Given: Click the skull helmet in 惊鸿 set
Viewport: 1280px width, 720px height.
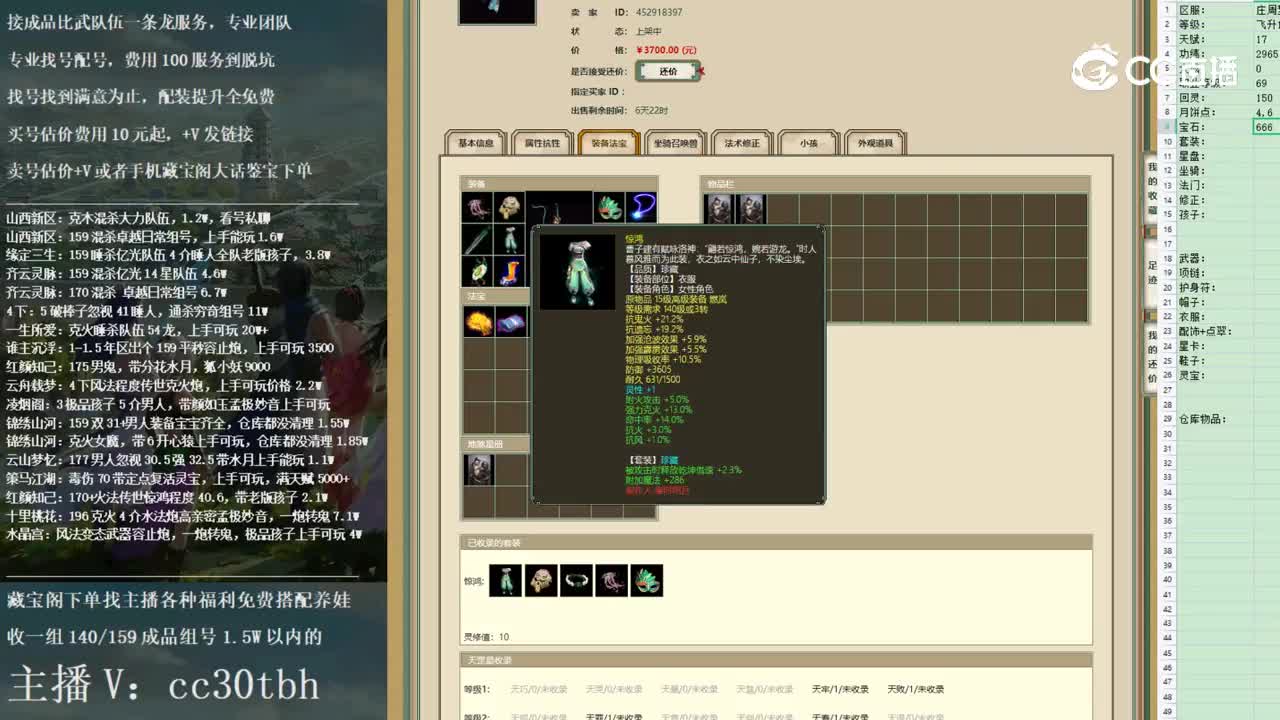Looking at the screenshot, I should click(541, 581).
